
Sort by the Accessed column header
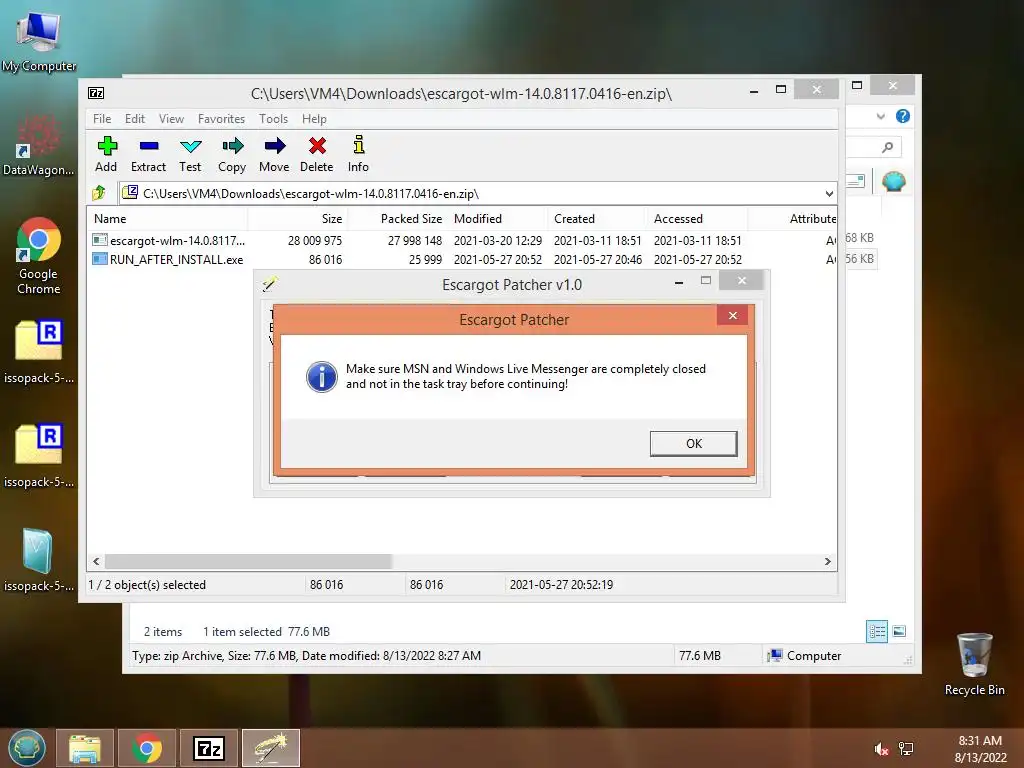(x=697, y=219)
